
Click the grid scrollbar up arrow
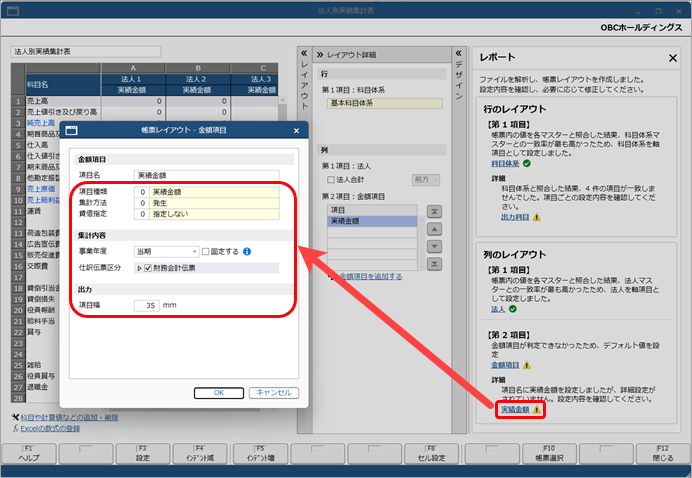(x=283, y=101)
